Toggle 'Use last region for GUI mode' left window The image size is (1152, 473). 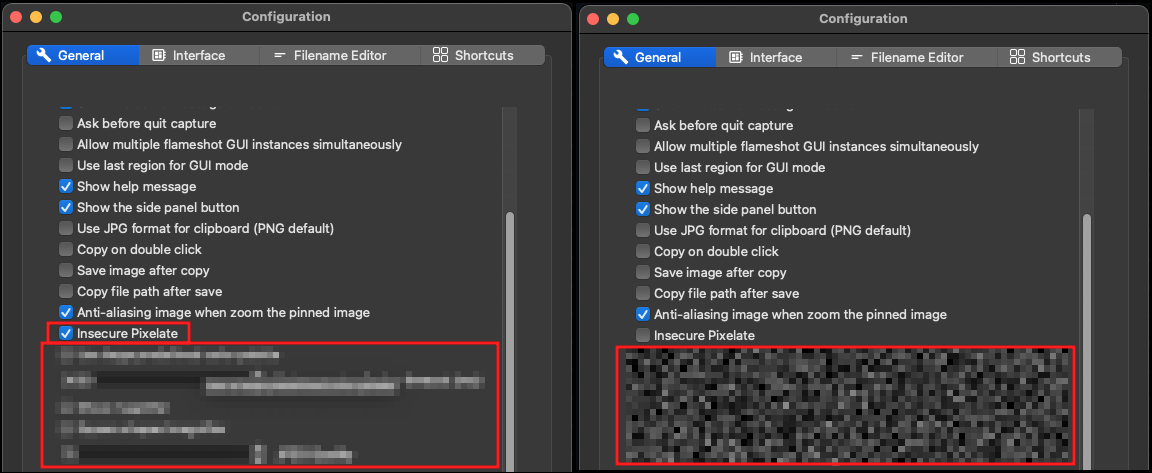66,165
